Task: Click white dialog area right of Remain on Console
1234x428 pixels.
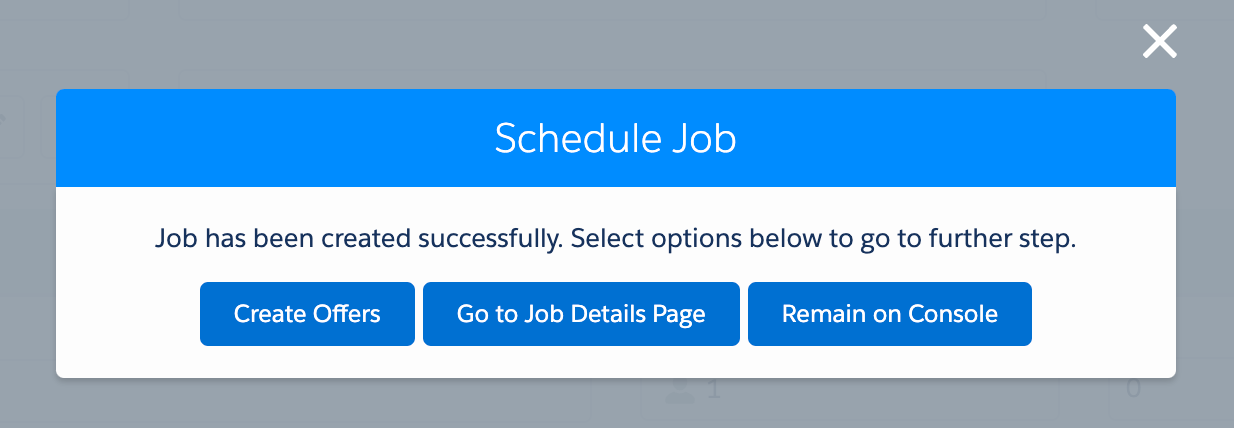Action: click(1102, 314)
